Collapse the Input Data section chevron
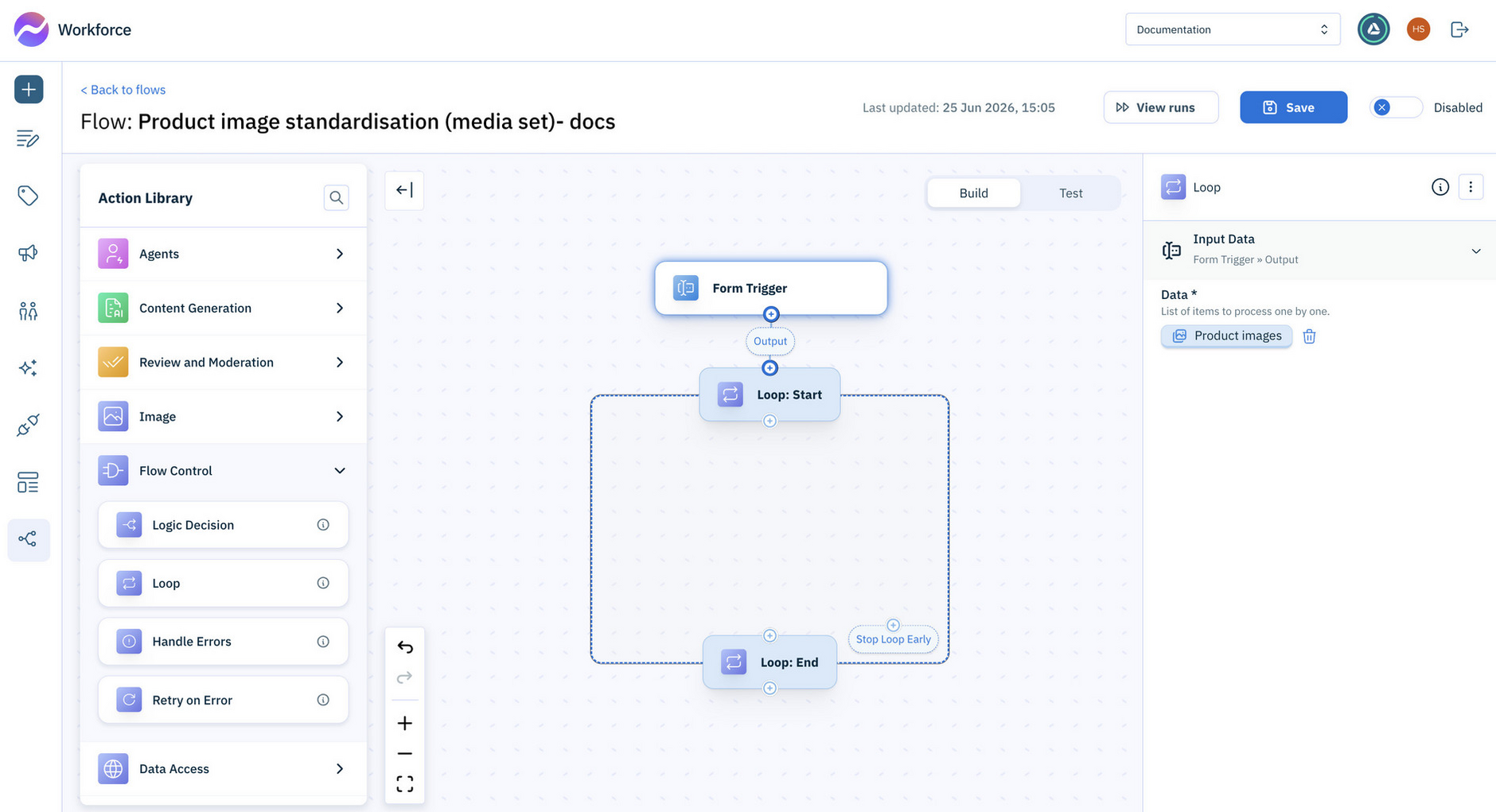The height and width of the screenshot is (812, 1496). click(1476, 251)
